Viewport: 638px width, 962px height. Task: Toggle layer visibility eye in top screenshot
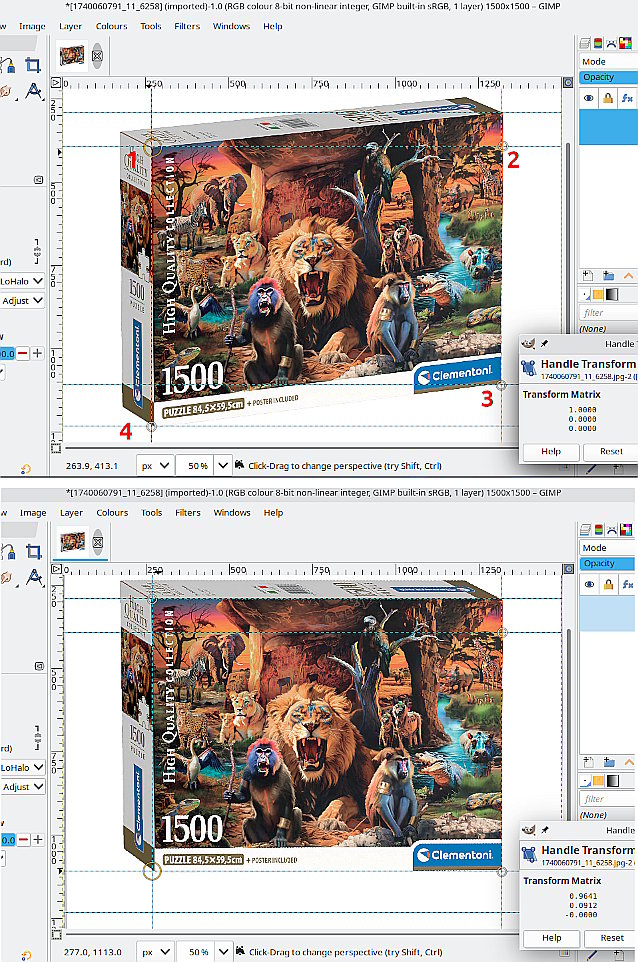[x=589, y=98]
